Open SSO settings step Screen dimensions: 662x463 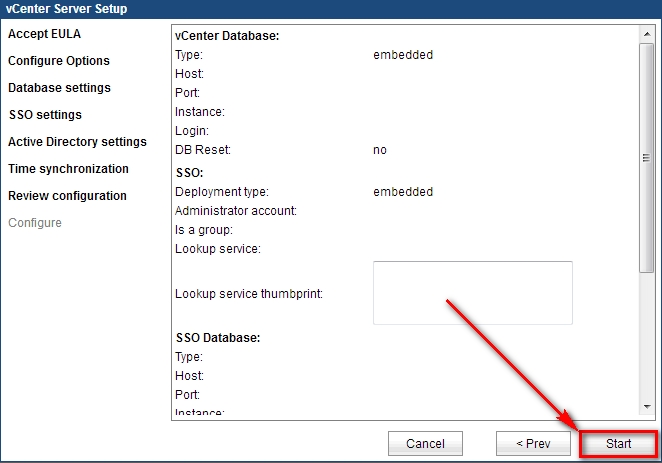[x=45, y=115]
